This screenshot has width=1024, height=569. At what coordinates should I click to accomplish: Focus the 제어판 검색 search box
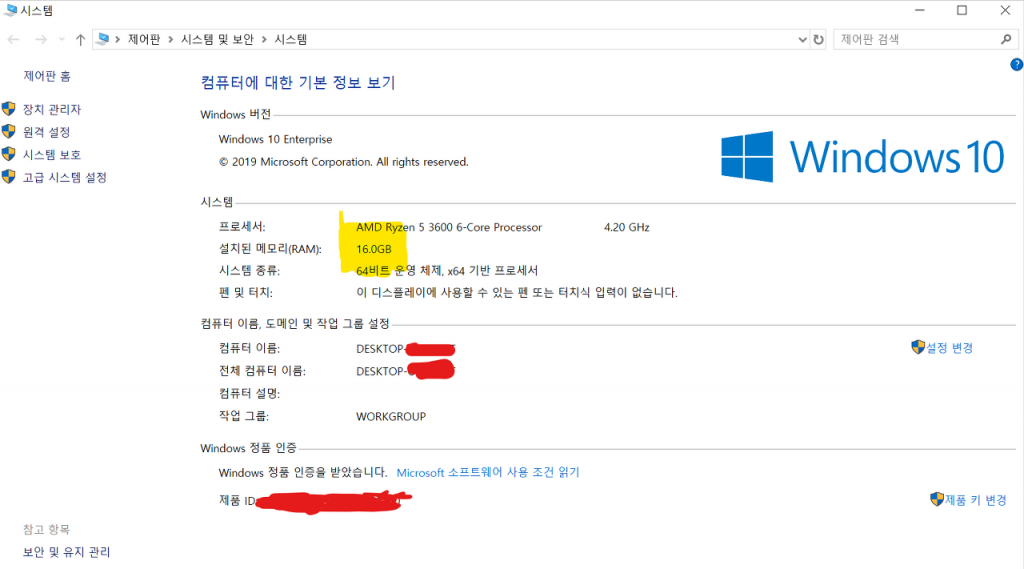tap(925, 39)
